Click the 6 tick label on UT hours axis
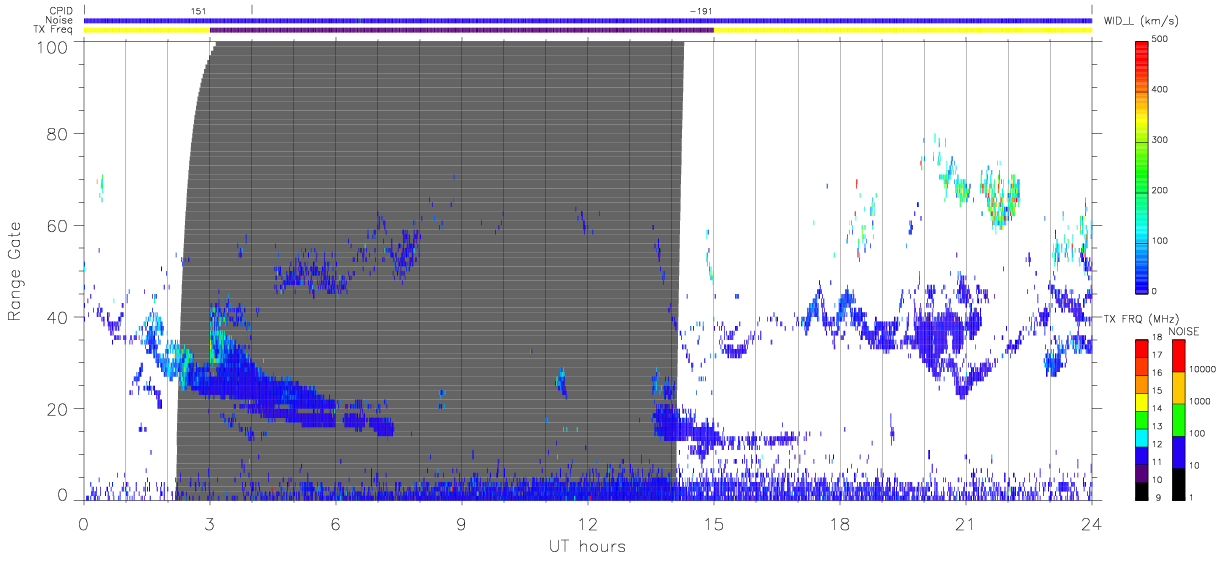 coord(336,523)
